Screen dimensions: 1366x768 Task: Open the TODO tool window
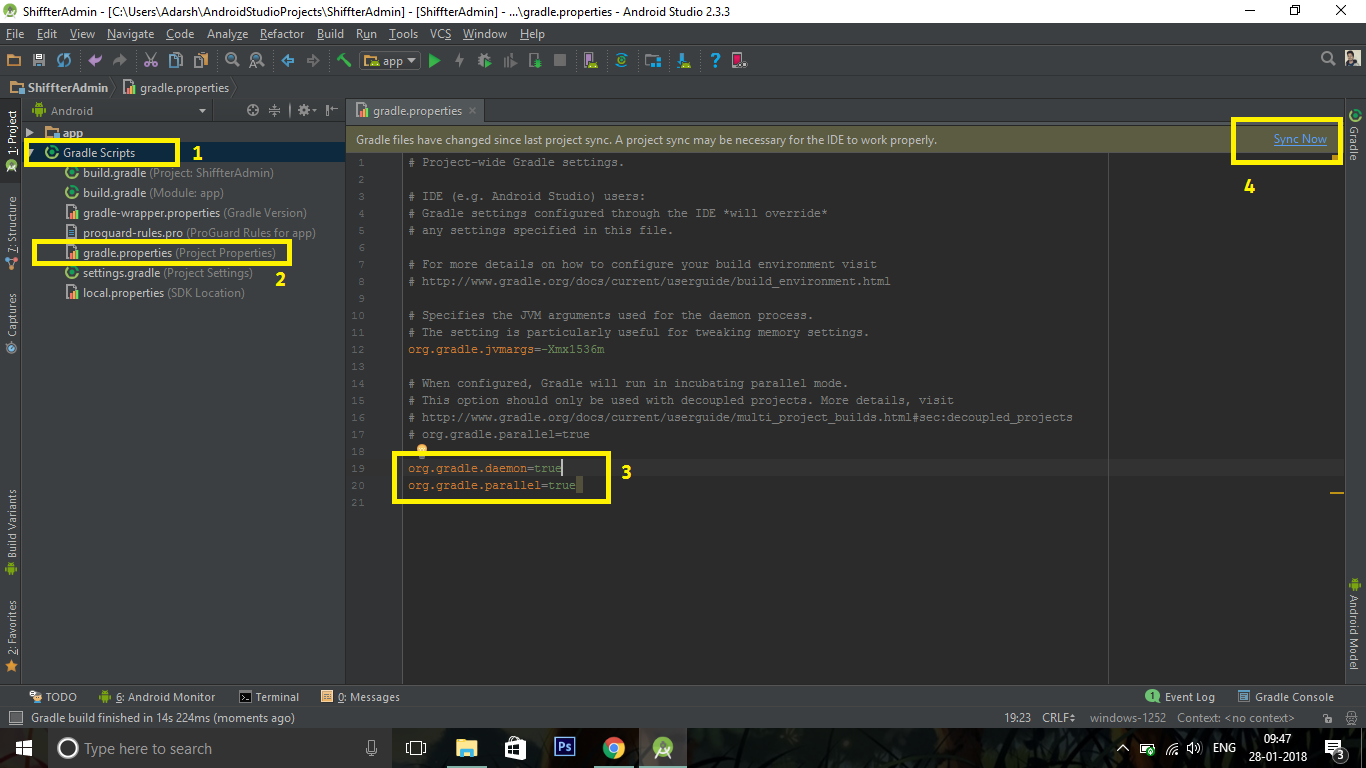(54, 697)
